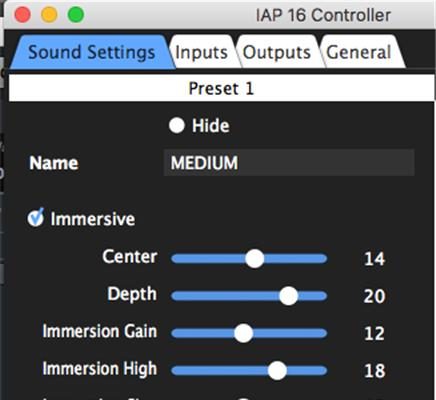Switch to the General tab
Screen dimensions: 436x400
[x=359, y=52]
